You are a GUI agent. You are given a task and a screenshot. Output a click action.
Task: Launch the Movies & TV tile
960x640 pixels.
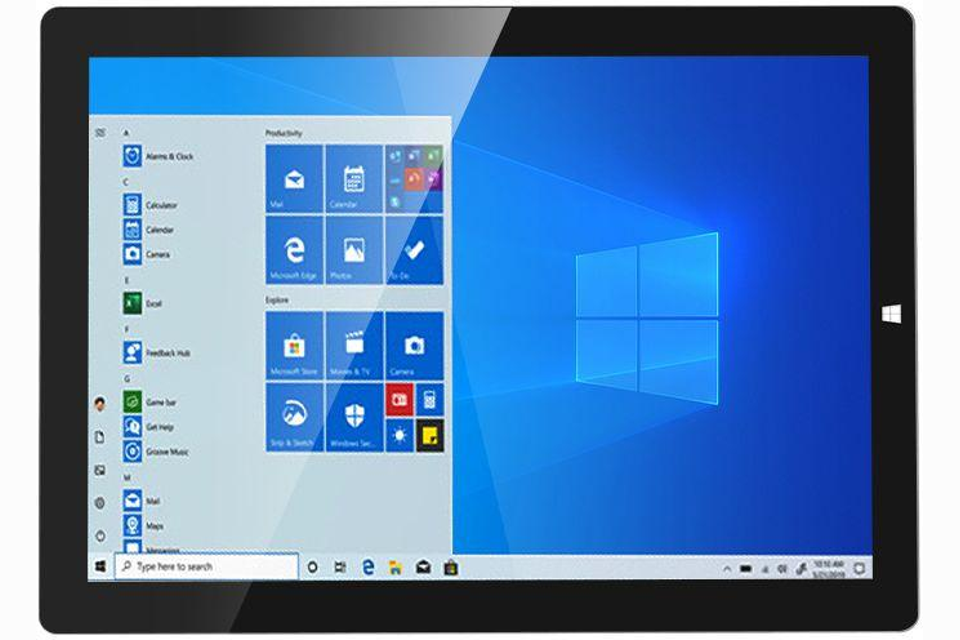354,346
